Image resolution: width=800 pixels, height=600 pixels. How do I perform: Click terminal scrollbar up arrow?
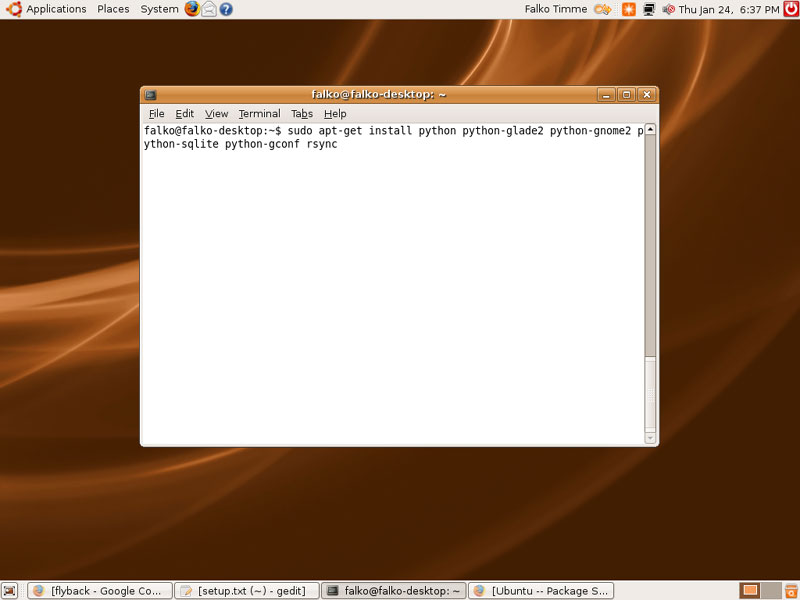pos(650,129)
